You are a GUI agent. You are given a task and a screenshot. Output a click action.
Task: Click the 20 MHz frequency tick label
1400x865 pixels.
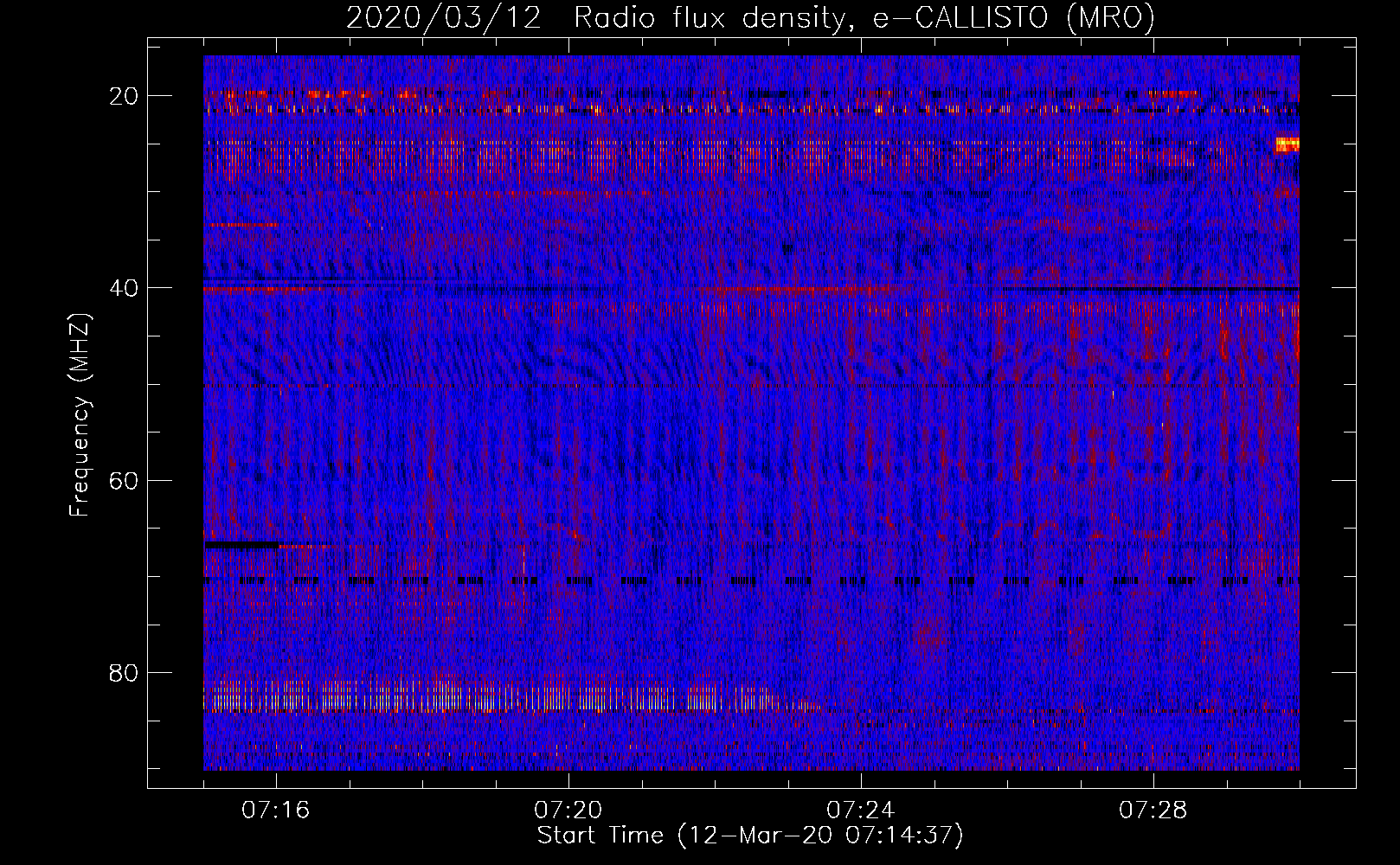125,96
